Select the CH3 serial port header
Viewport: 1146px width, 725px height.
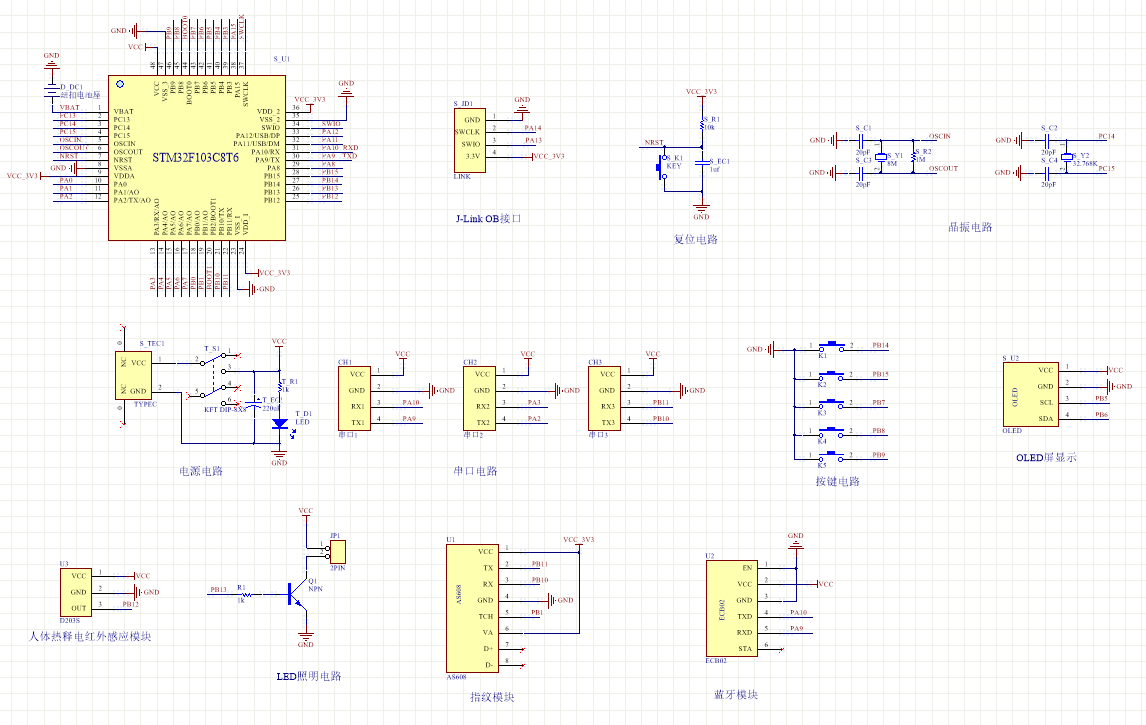[605, 398]
